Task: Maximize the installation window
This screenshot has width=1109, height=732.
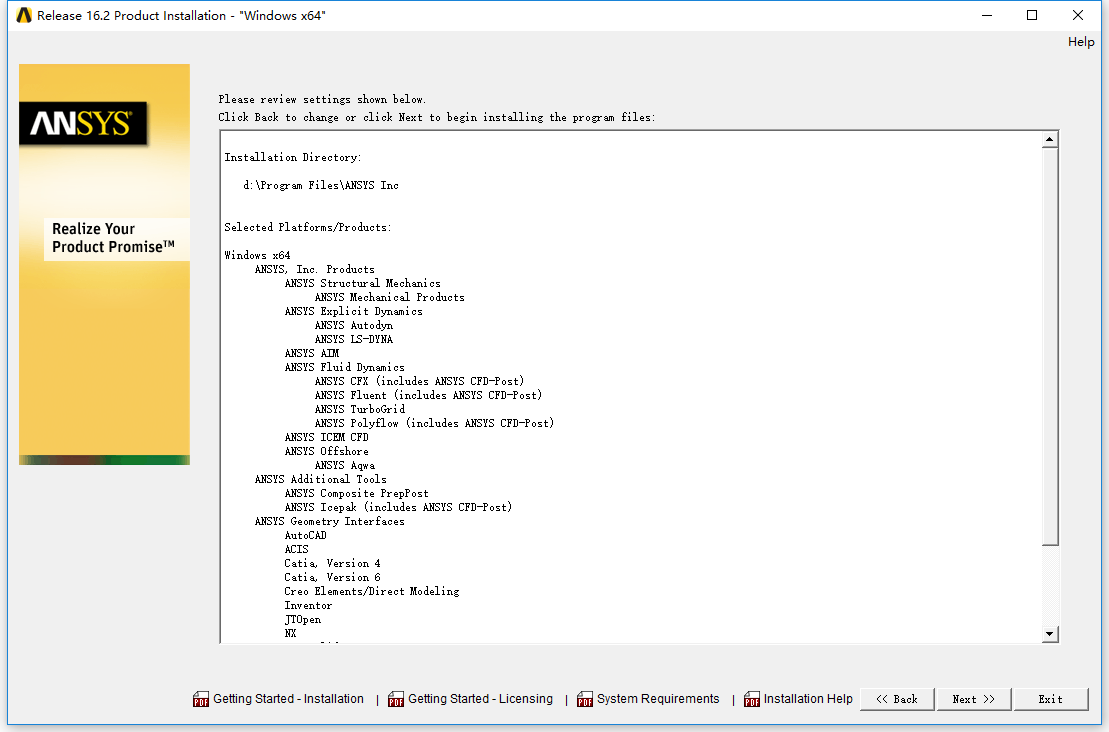Action: click(1032, 16)
